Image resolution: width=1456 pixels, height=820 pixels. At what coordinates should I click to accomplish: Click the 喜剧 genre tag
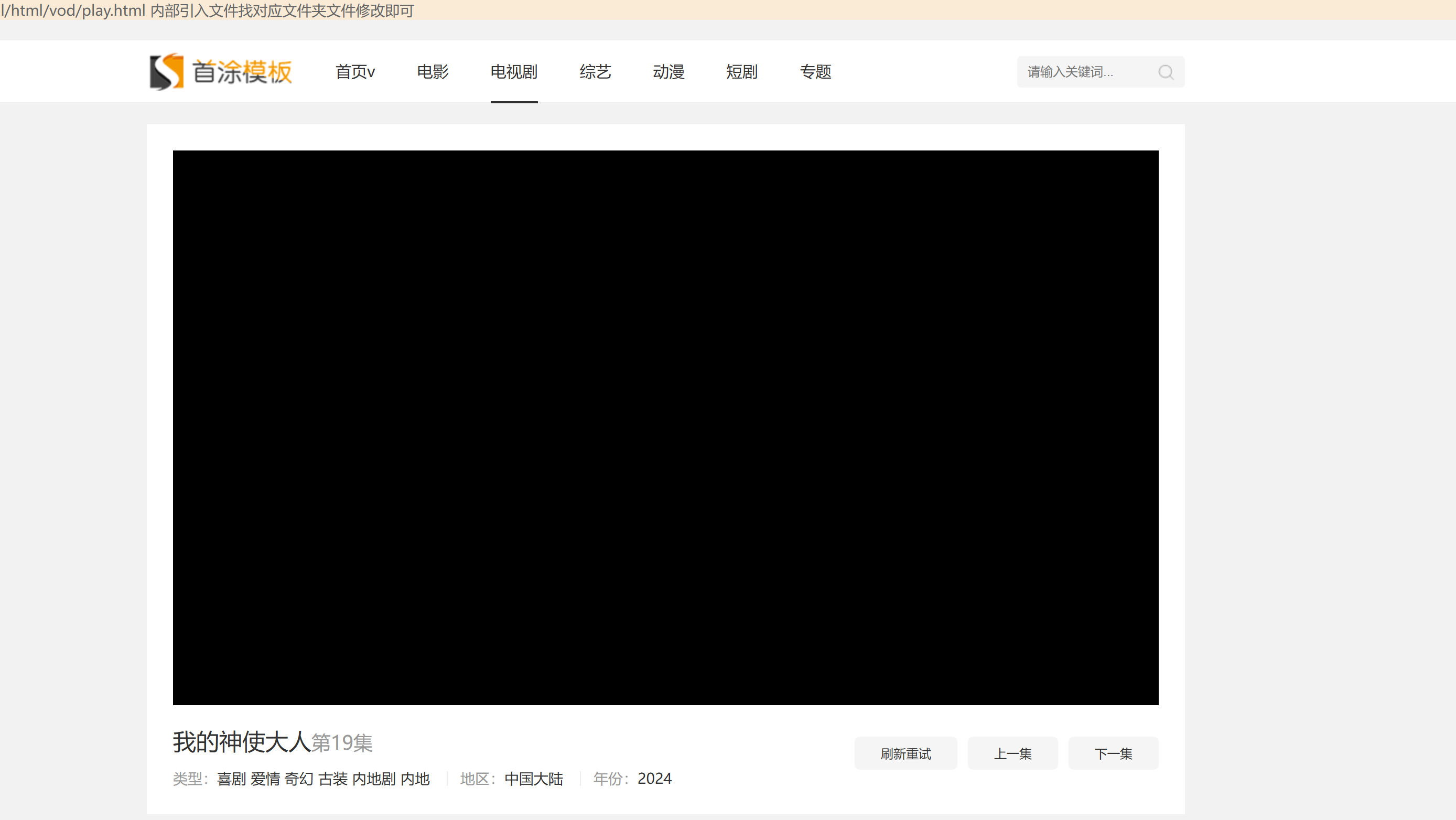click(x=232, y=779)
